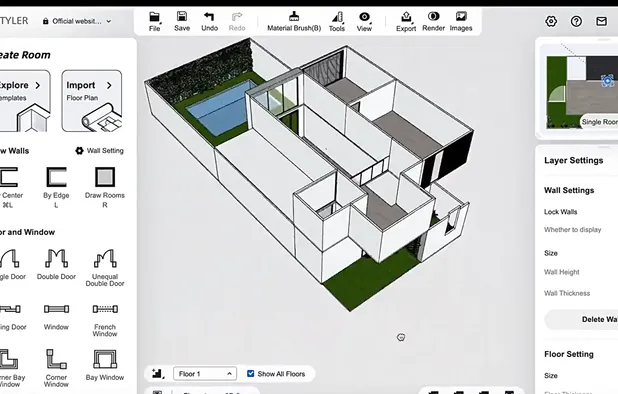The height and width of the screenshot is (394, 618).
Task: Expand the Official website dropdown
Action: tap(77, 21)
